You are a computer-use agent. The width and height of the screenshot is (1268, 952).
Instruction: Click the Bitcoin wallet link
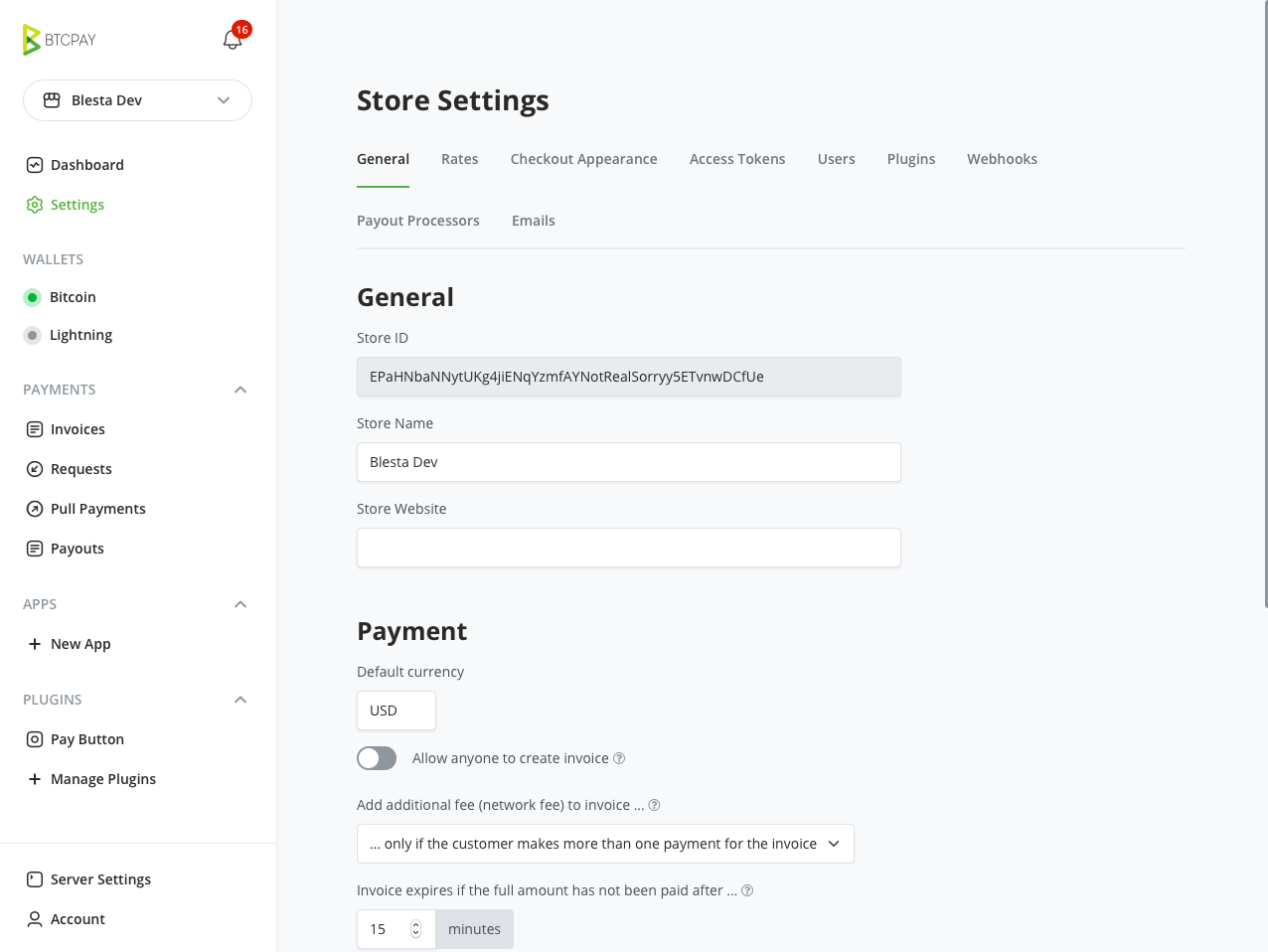click(x=73, y=297)
